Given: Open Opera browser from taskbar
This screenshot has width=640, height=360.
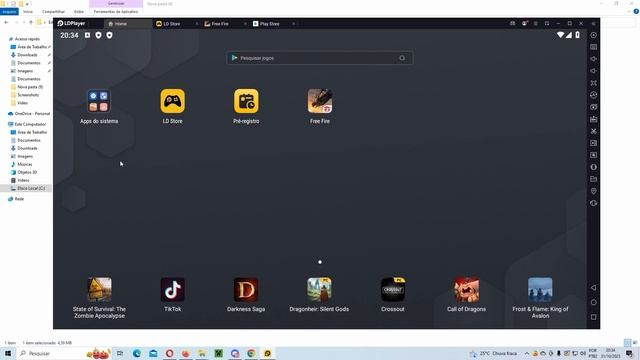Looking at the screenshot, I should (169, 353).
